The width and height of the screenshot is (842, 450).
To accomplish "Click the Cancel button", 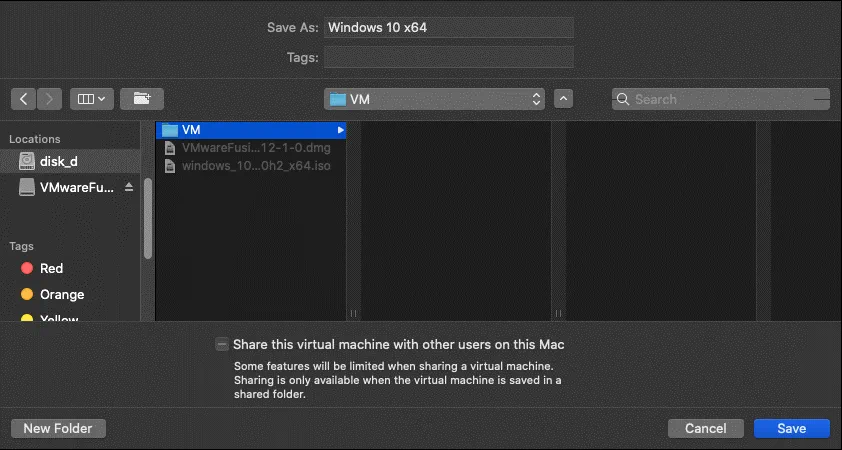I will (705, 428).
